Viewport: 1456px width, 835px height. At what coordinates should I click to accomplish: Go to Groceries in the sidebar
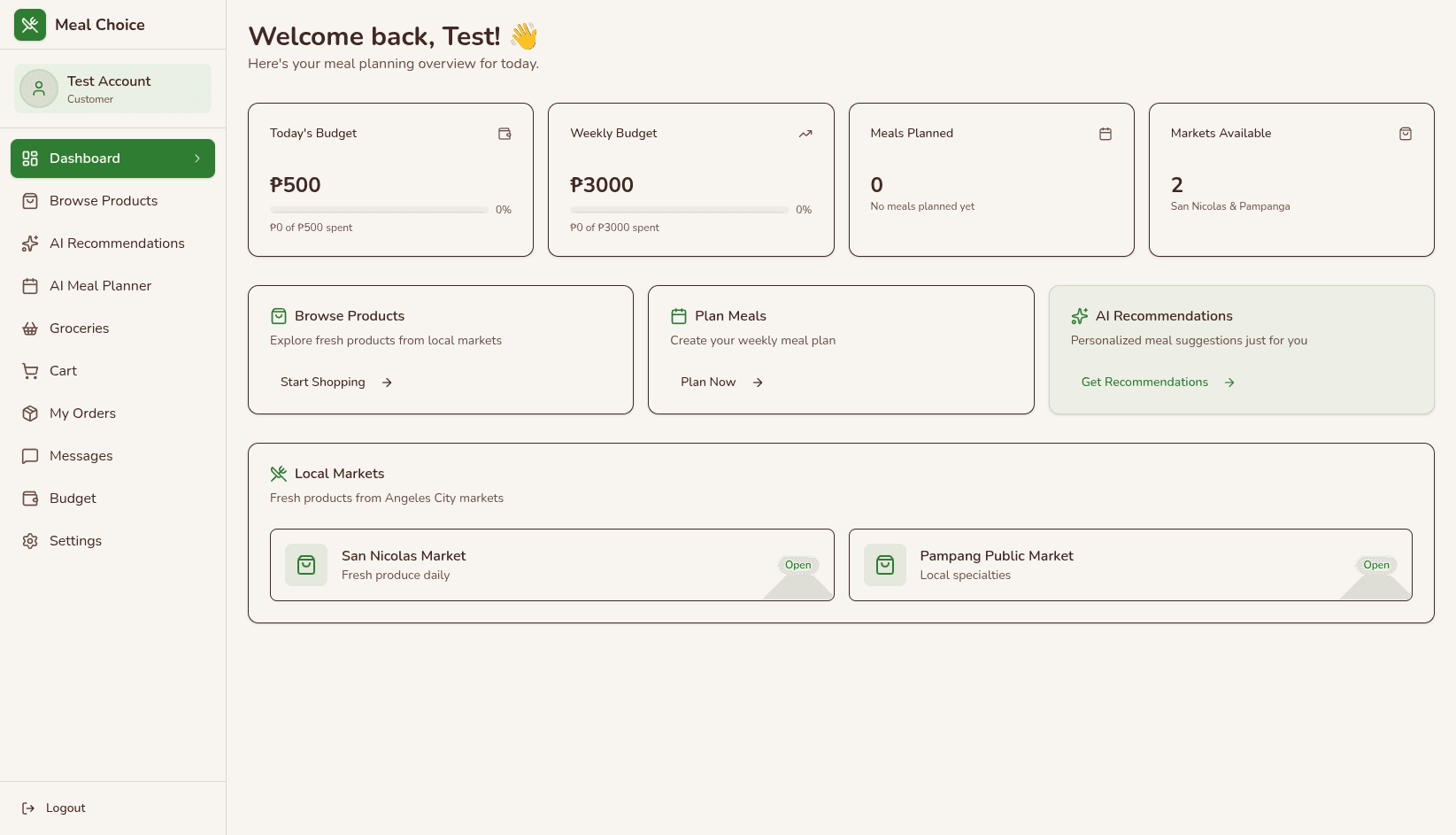click(80, 329)
